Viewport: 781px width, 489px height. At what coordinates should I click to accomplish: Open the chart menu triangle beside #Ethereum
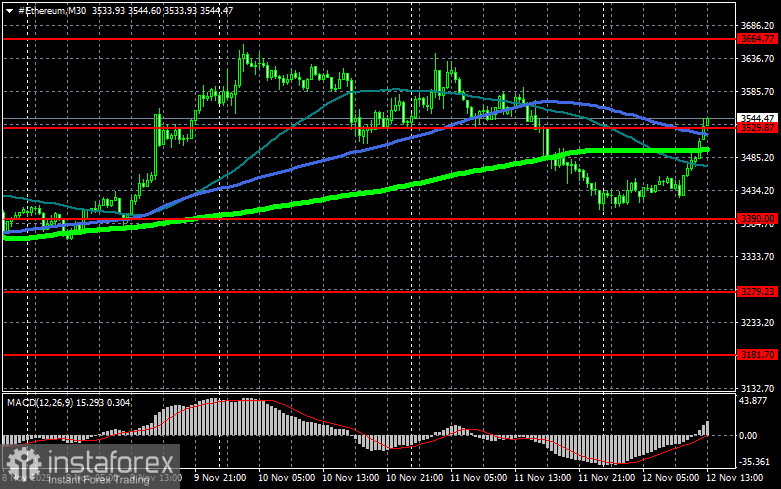[x=9, y=10]
